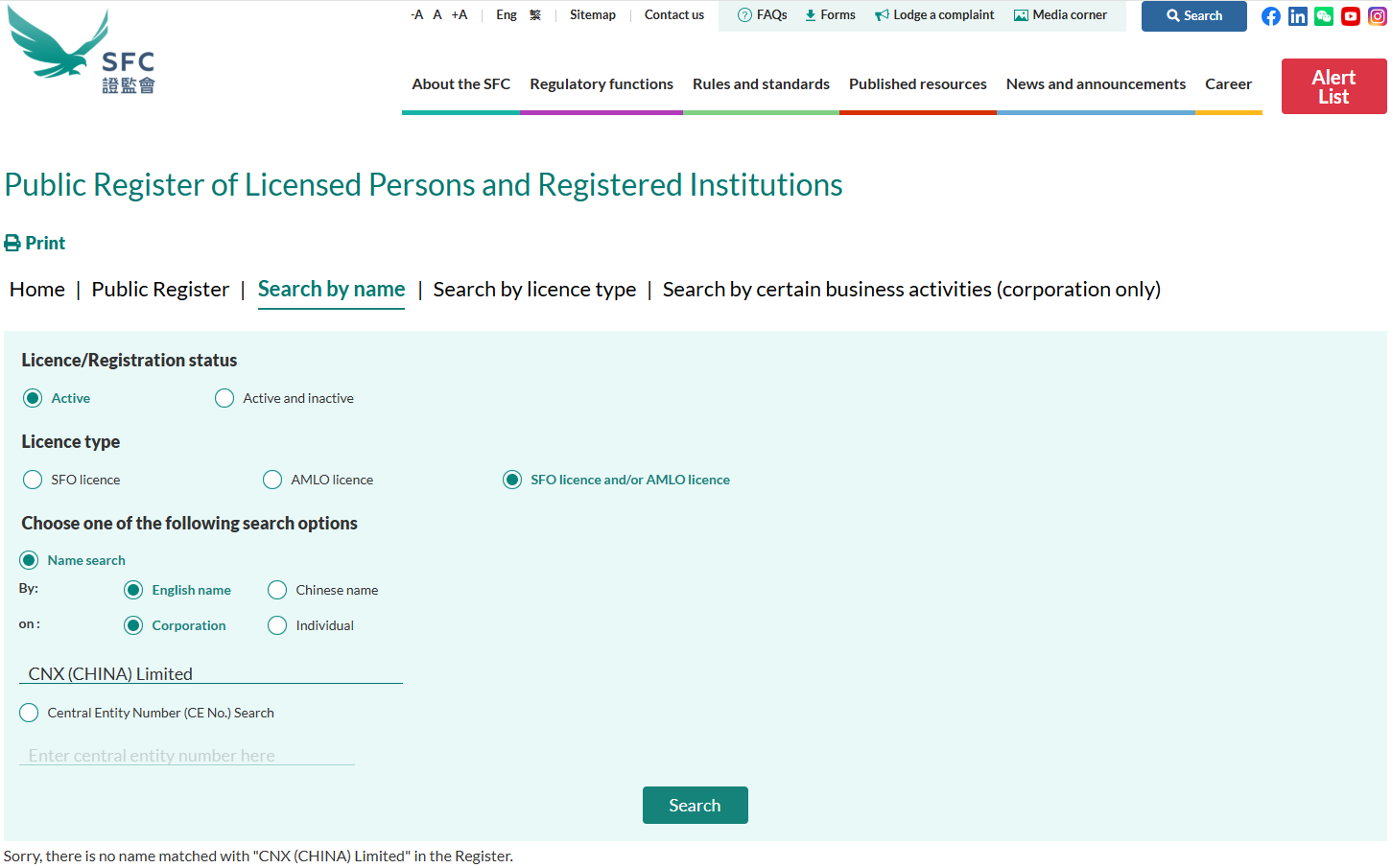Screen dimensions: 1392x868
Task: Click the Choose one of the following search options heading
Action: 190,524
